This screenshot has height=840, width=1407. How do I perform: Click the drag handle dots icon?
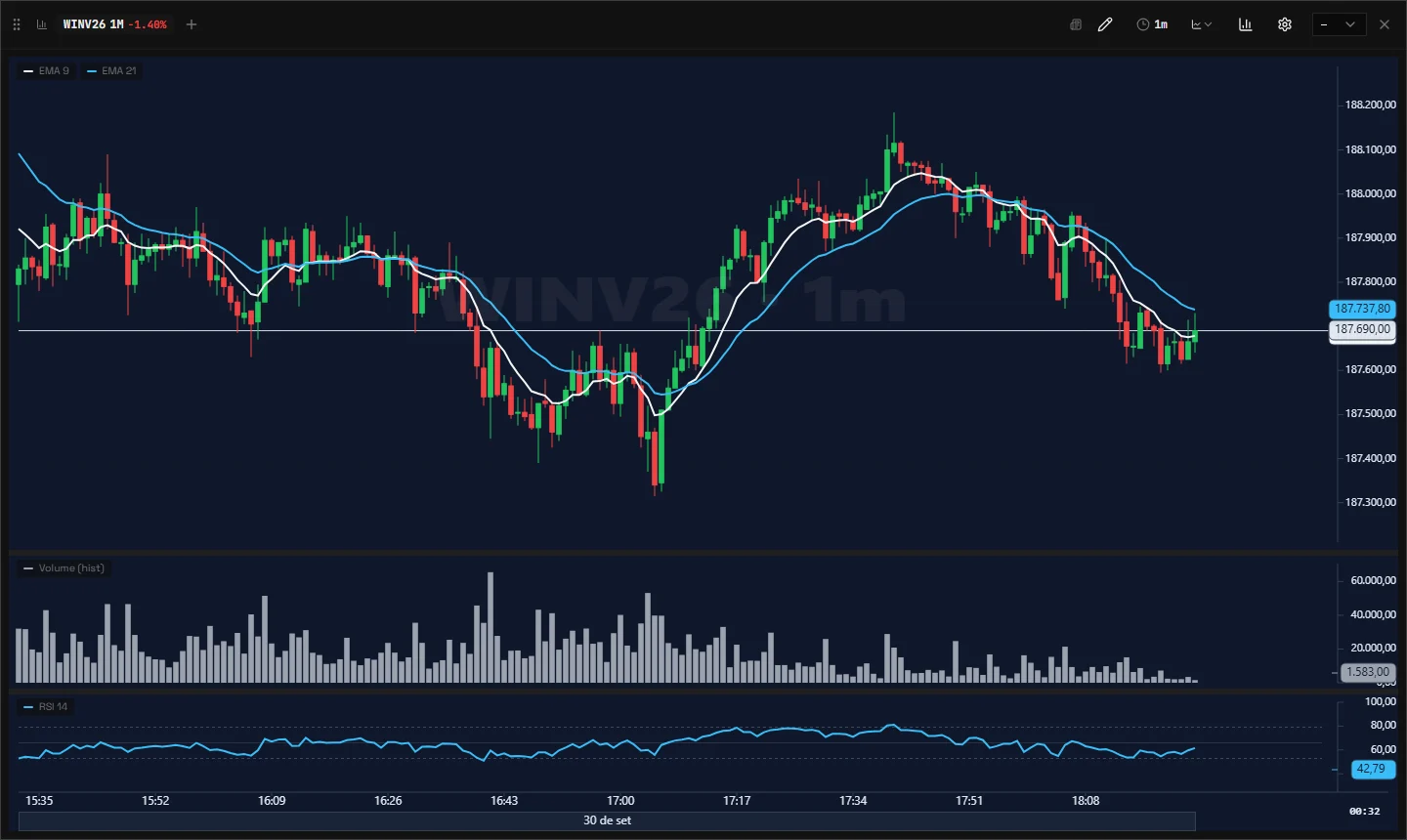click(x=17, y=24)
